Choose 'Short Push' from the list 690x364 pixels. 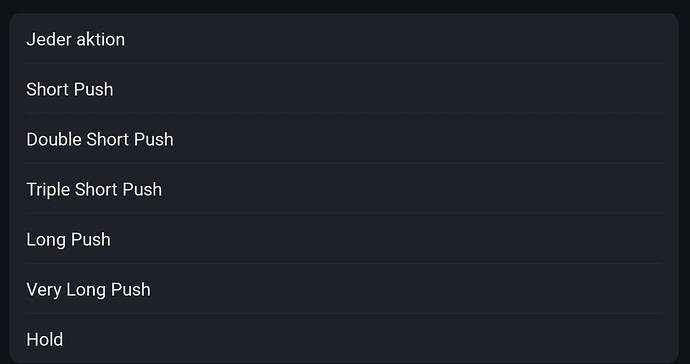344,89
